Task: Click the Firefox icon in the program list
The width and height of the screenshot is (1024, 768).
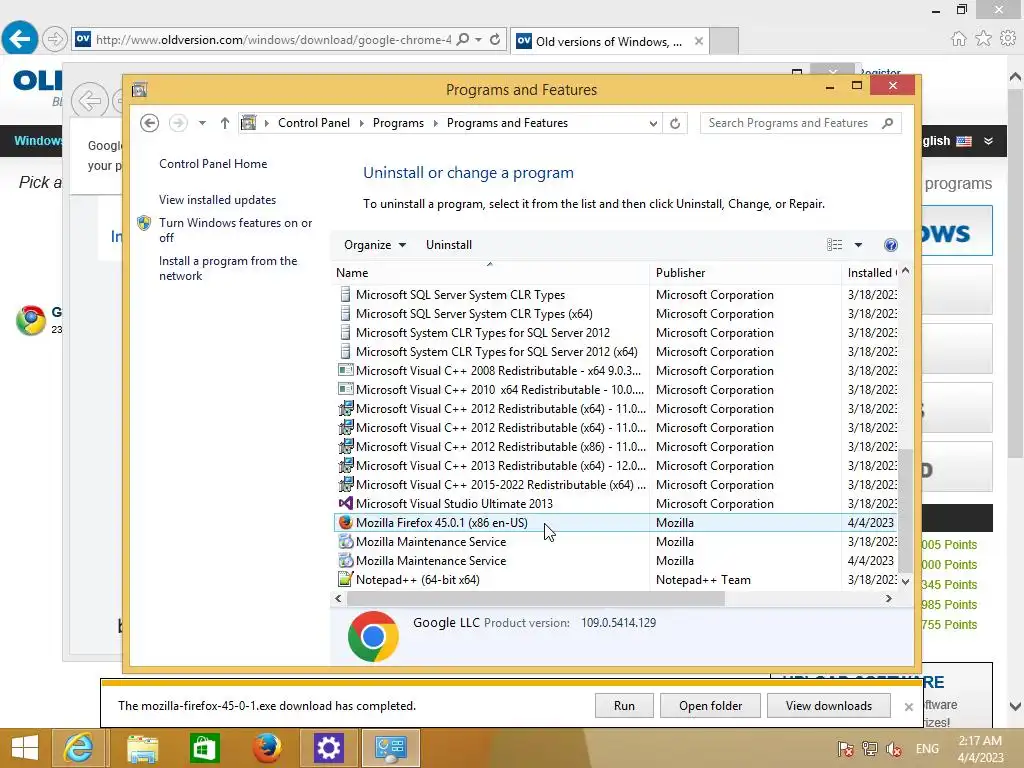Action: point(345,522)
